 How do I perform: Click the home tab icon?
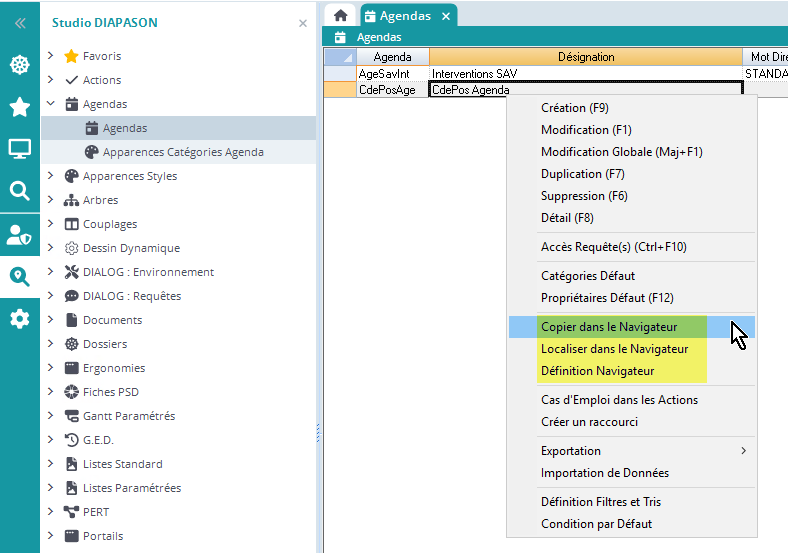click(340, 16)
